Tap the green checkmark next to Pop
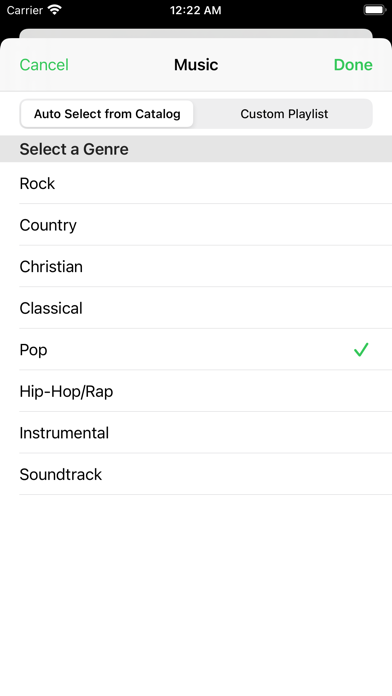This screenshot has width=392, height=696. click(361, 350)
